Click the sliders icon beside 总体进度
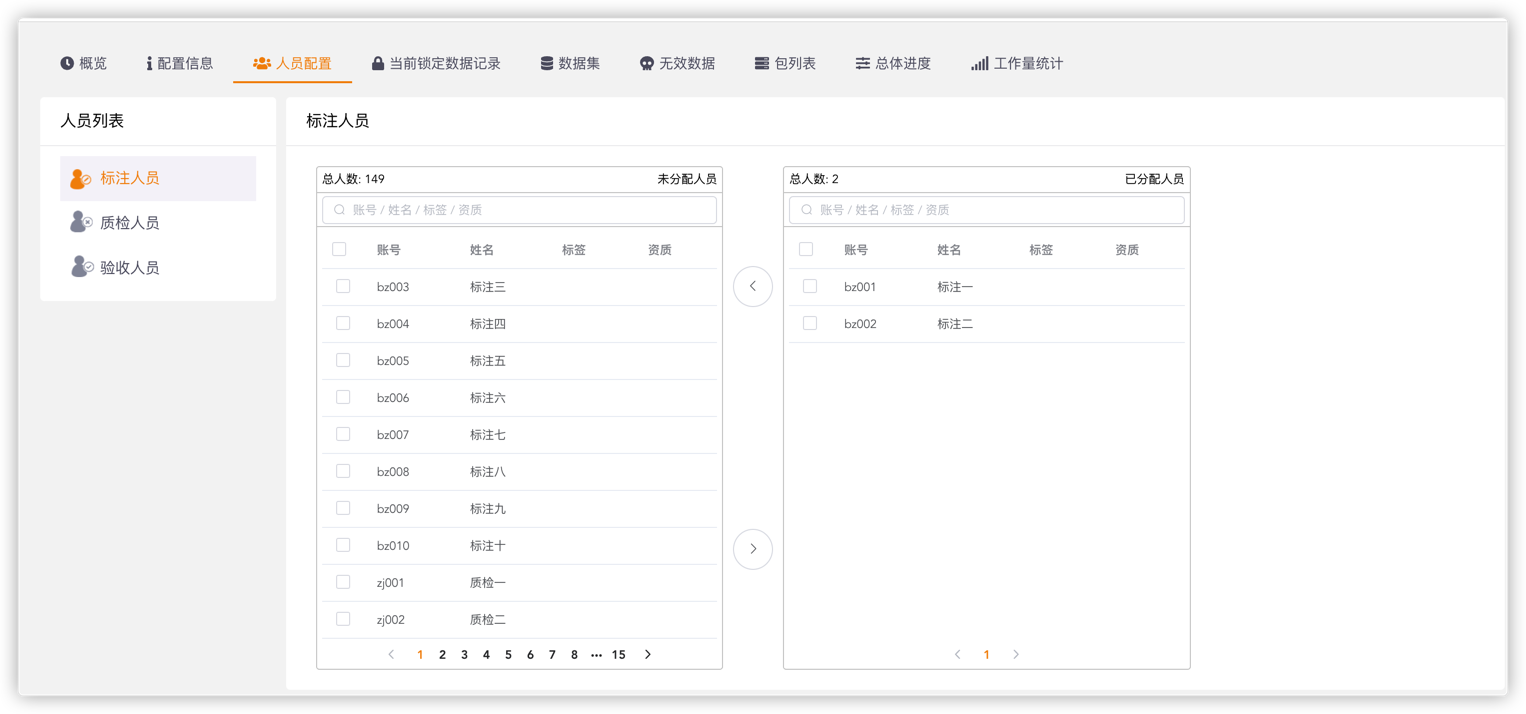The image size is (1526, 714). 862,63
